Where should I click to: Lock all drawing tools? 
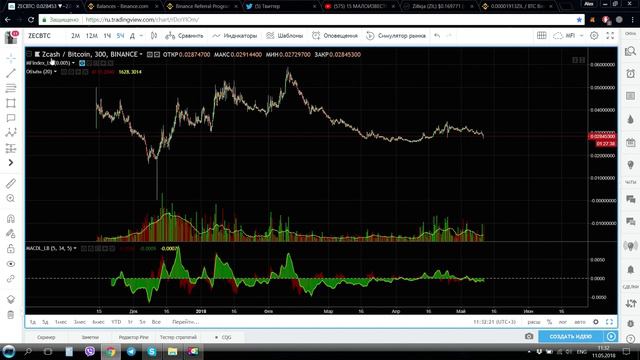[11, 249]
